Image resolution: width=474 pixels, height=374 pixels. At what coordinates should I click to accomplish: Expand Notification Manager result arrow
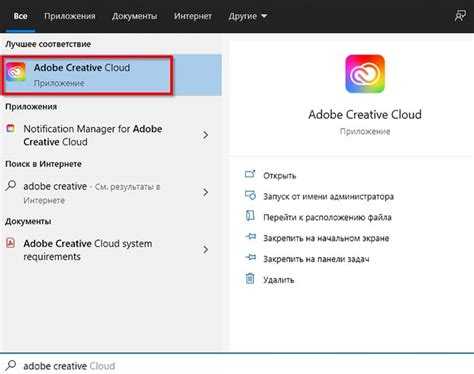point(205,135)
